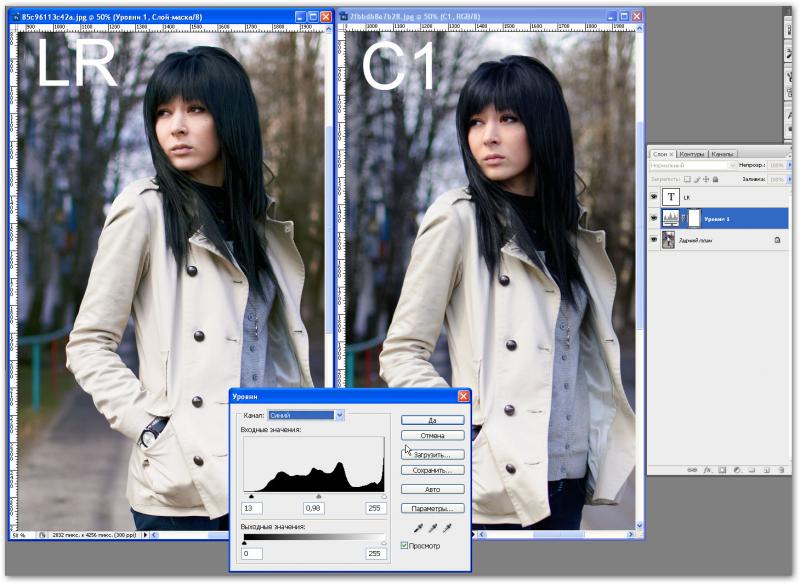Viewport: 800px width, 584px height.
Task: Click the add layer mask icon
Action: [x=722, y=470]
